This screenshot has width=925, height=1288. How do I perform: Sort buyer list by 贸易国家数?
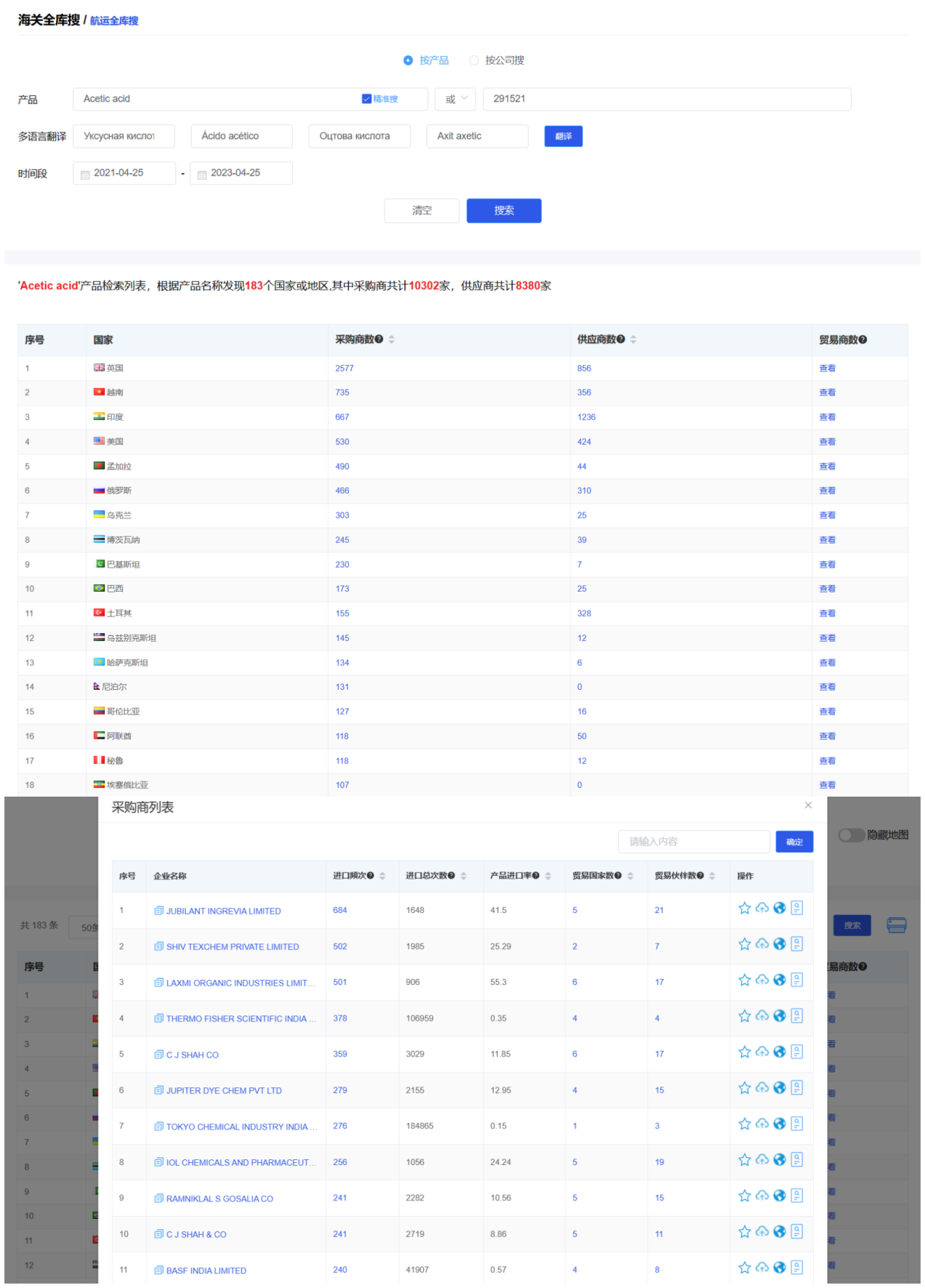click(x=631, y=877)
